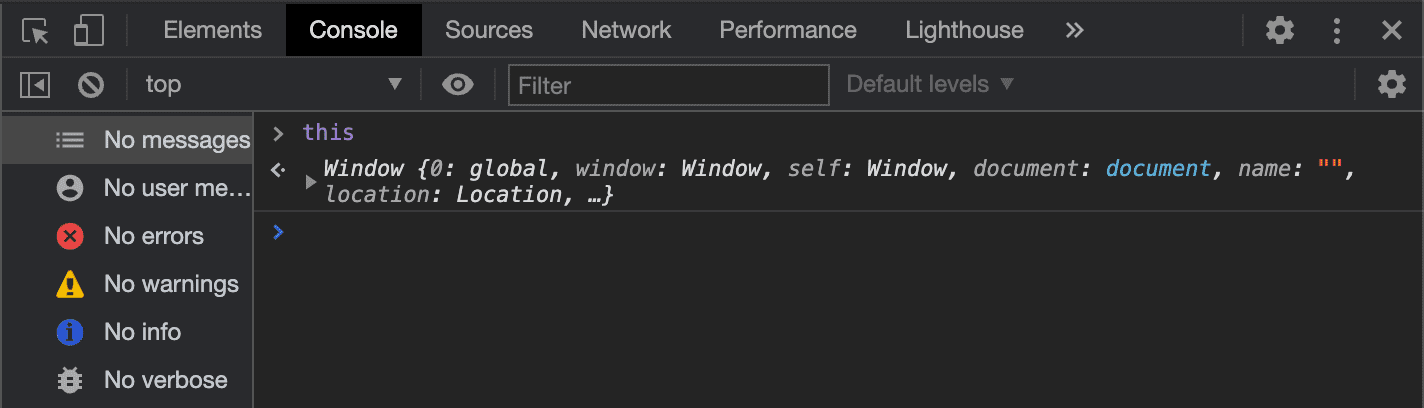Image resolution: width=1424 pixels, height=408 pixels.
Task: Switch to the Network tab
Action: [626, 31]
